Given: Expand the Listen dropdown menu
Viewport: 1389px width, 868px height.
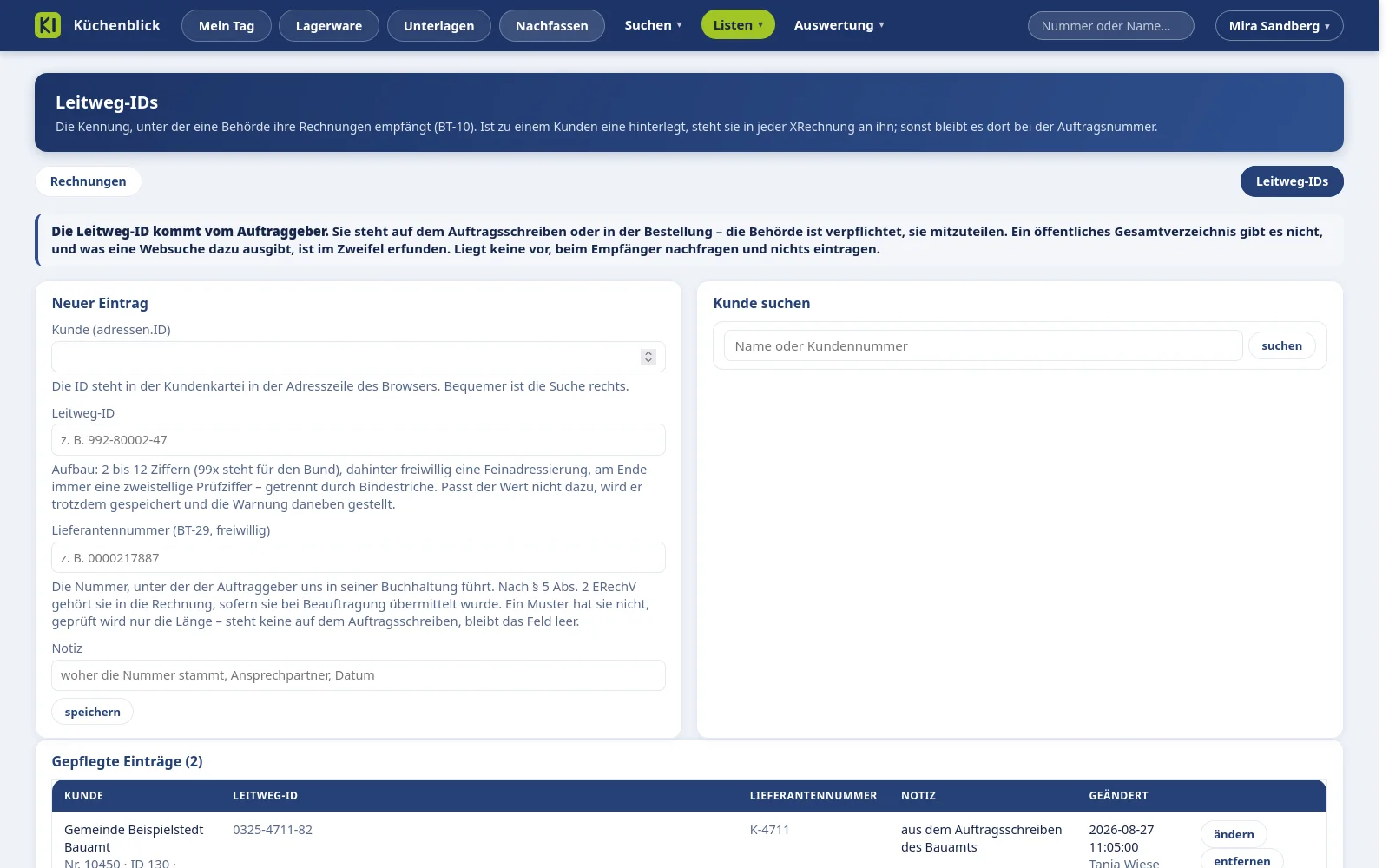Looking at the screenshot, I should tap(738, 25).
